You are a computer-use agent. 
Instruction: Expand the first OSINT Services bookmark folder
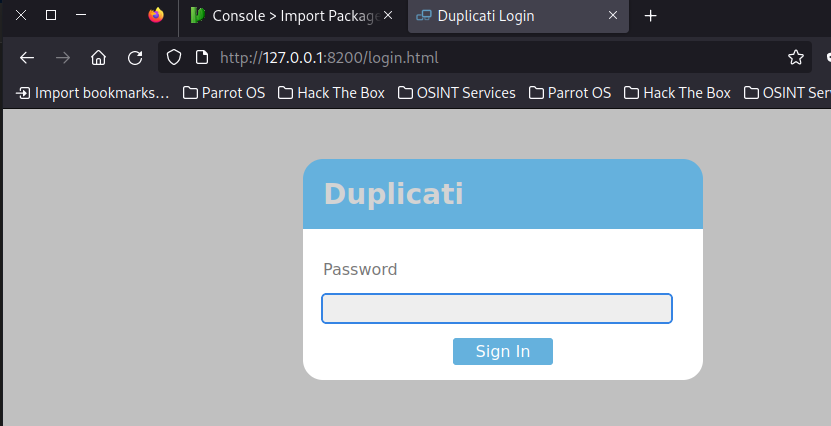(x=457, y=93)
